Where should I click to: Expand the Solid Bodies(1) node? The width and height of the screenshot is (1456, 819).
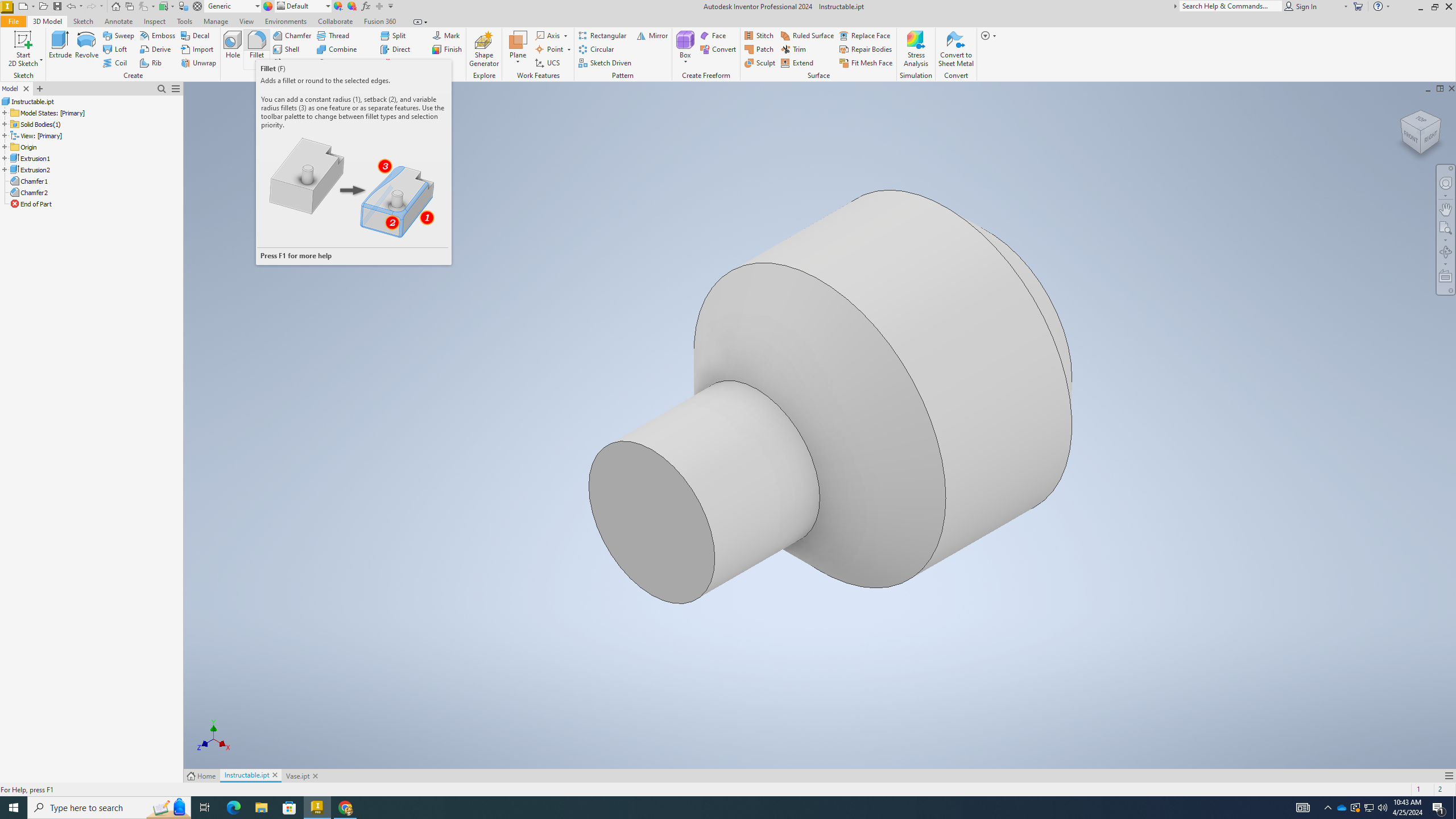[x=5, y=125]
